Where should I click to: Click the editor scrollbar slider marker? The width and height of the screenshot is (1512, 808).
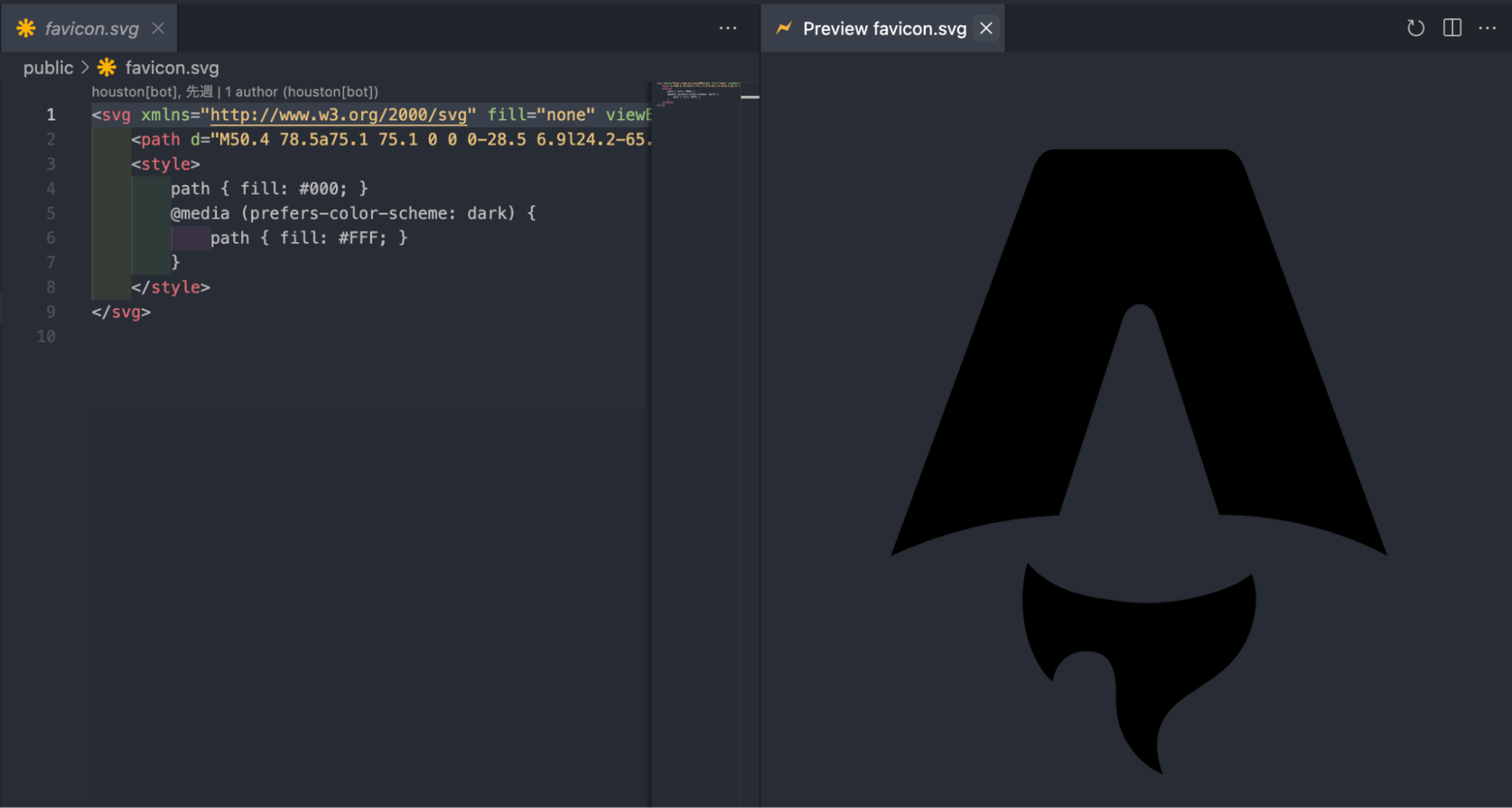pos(750,97)
